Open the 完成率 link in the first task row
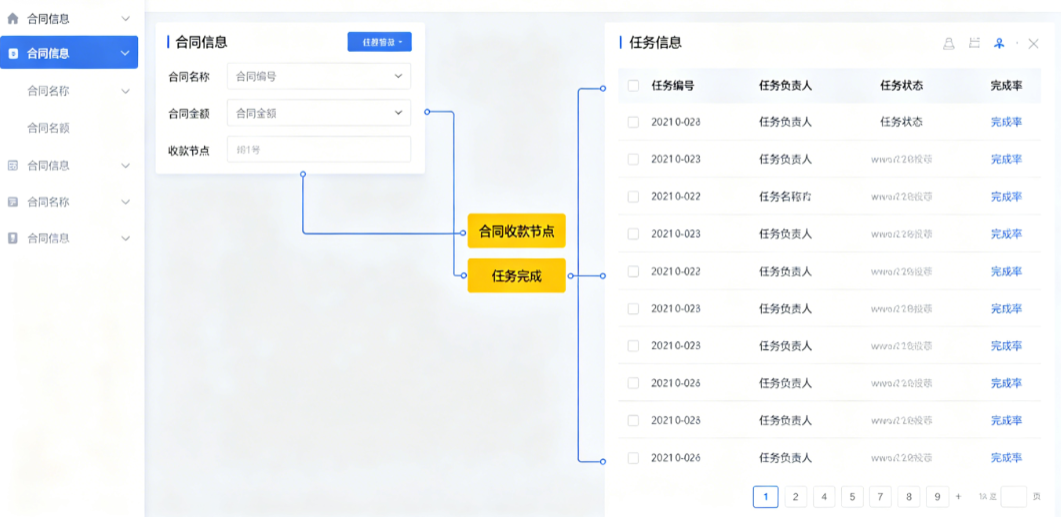The width and height of the screenshot is (1061, 517). tap(1006, 122)
